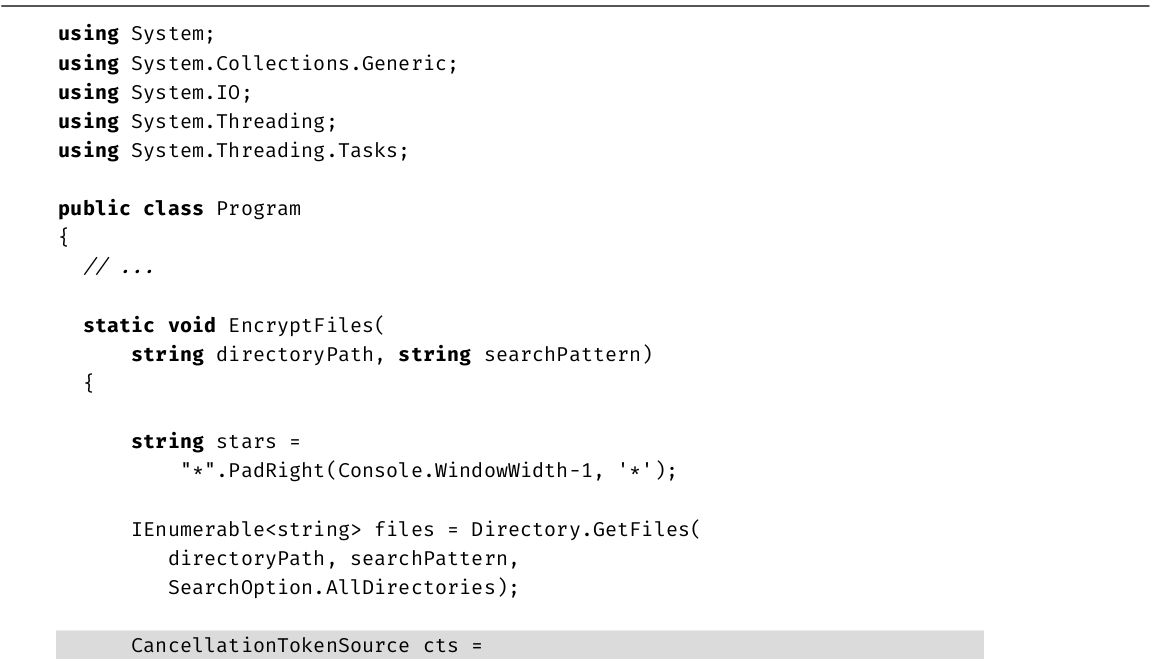Screen dimensions: 1152x662
Task: Click the "// ..." comment line
Action: coord(118,267)
